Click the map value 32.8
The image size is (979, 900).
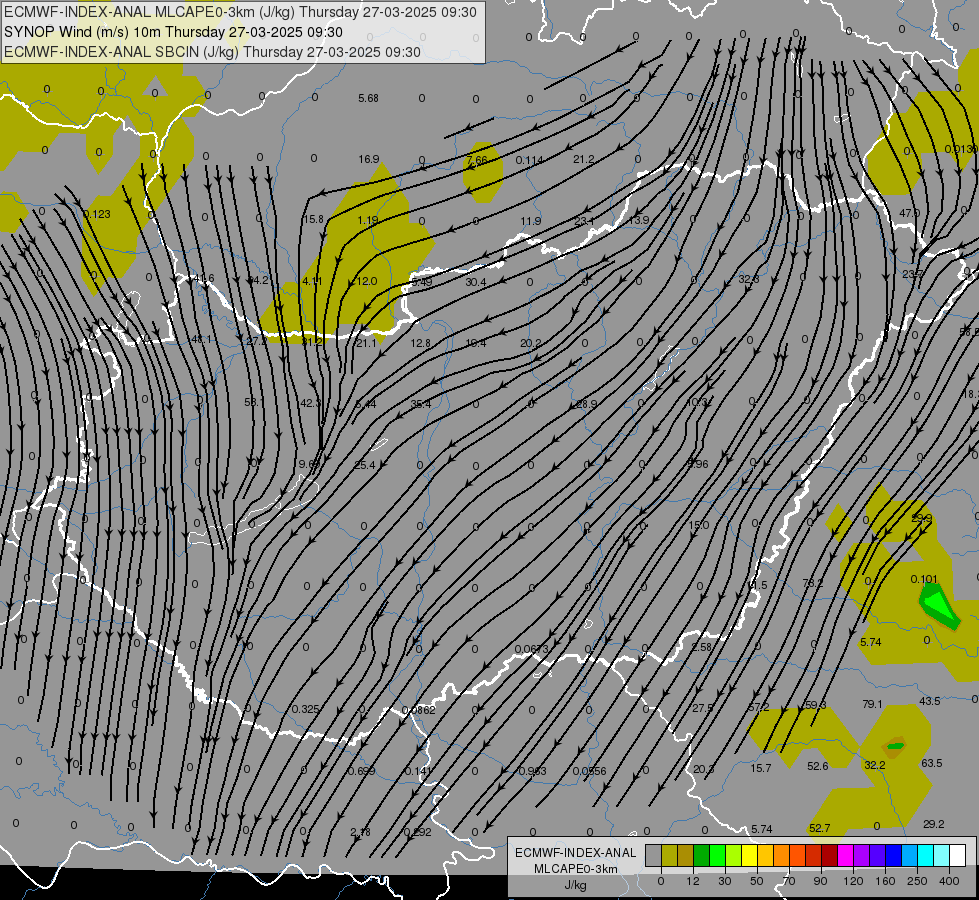[749, 279]
